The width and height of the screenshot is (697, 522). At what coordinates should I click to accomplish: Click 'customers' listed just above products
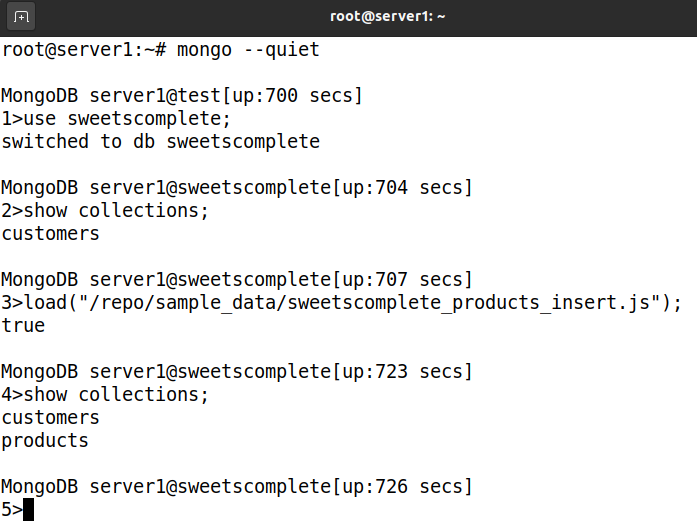tap(50, 418)
